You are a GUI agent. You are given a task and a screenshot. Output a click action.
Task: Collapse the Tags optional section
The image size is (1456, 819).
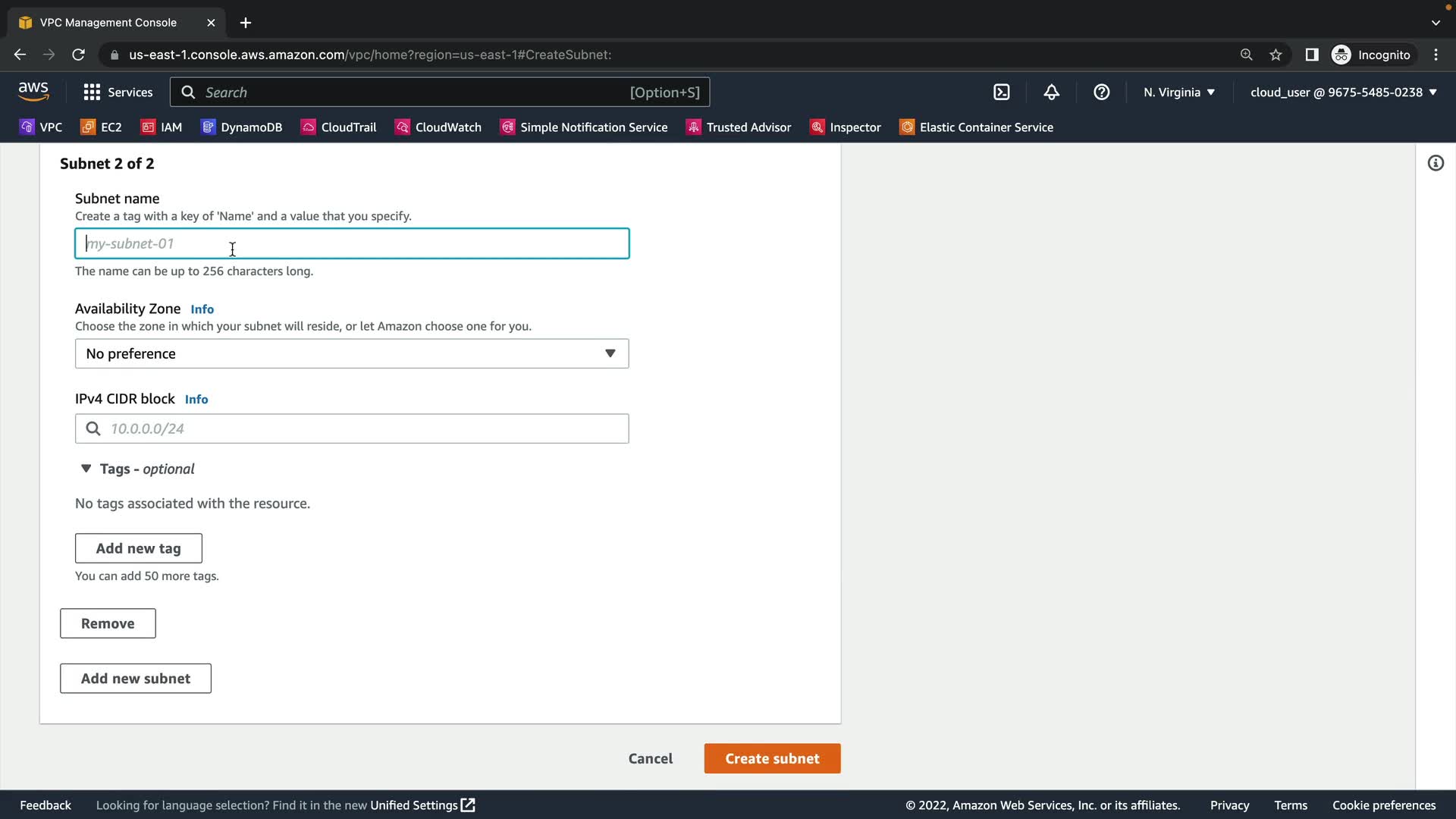[86, 469]
